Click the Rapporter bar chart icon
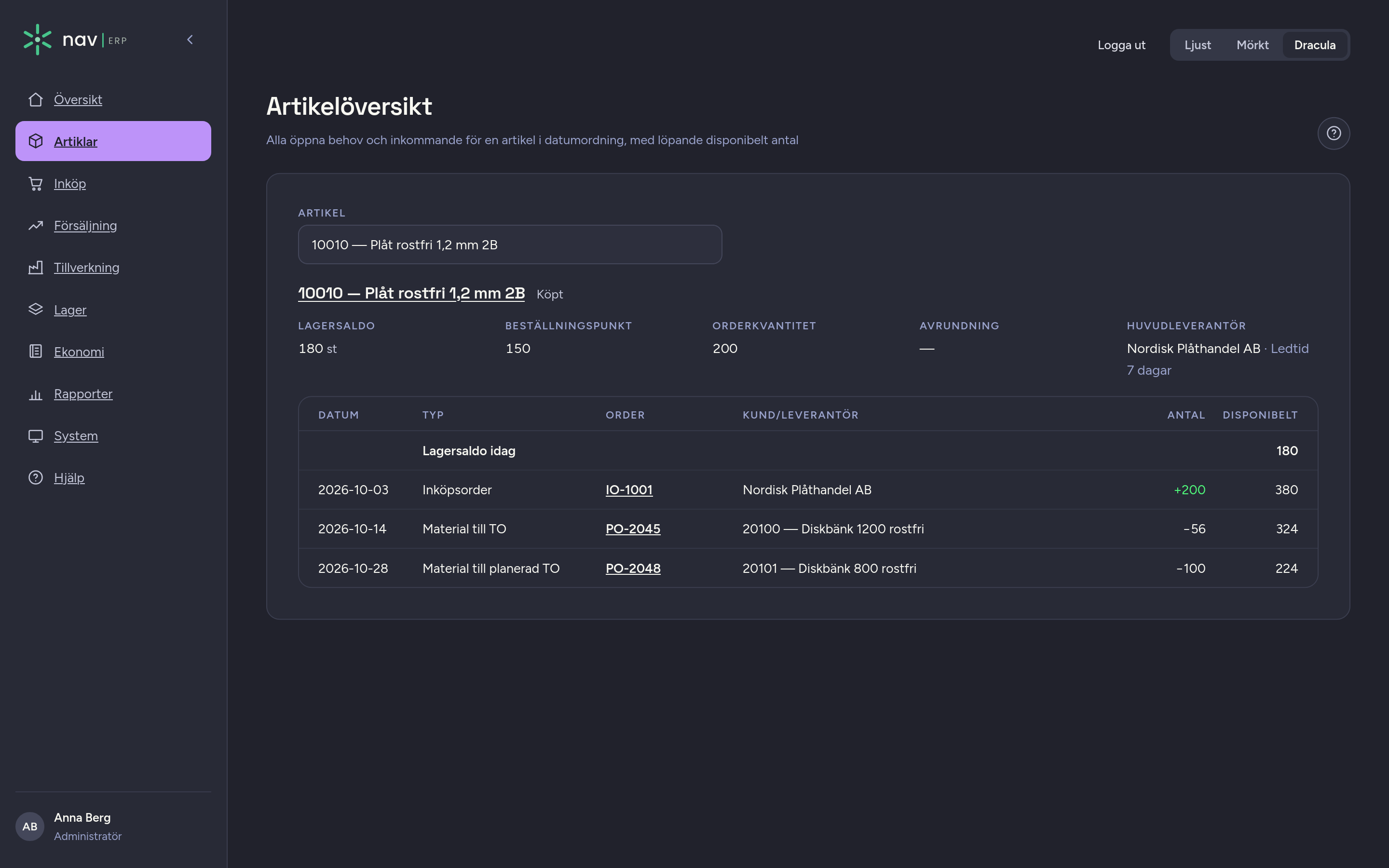This screenshot has width=1389, height=868. click(x=36, y=394)
